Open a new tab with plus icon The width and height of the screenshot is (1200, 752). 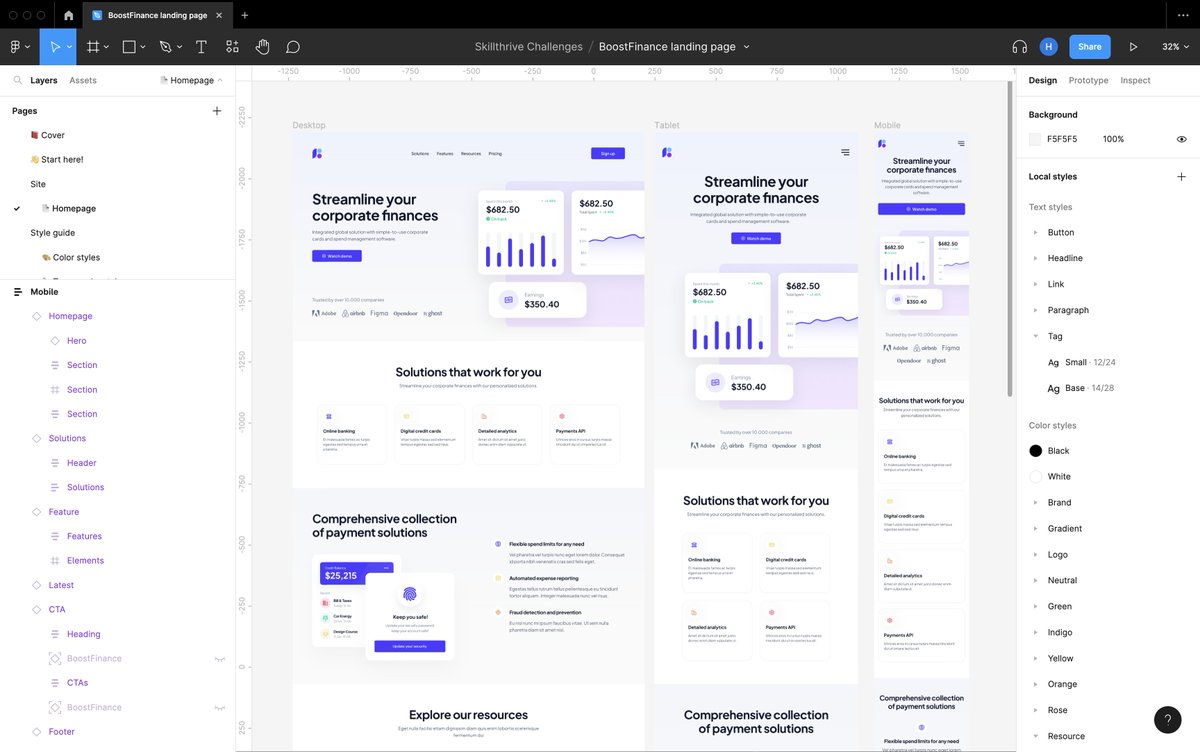click(245, 15)
